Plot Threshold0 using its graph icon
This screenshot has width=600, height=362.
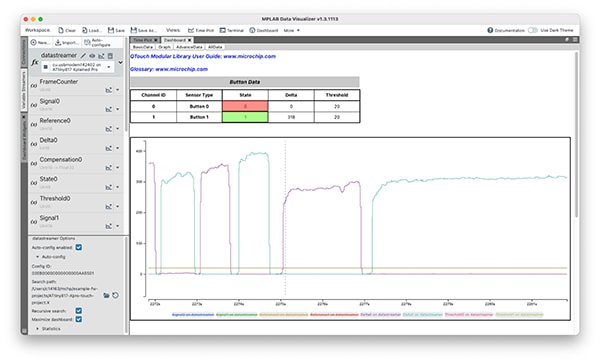coord(109,207)
